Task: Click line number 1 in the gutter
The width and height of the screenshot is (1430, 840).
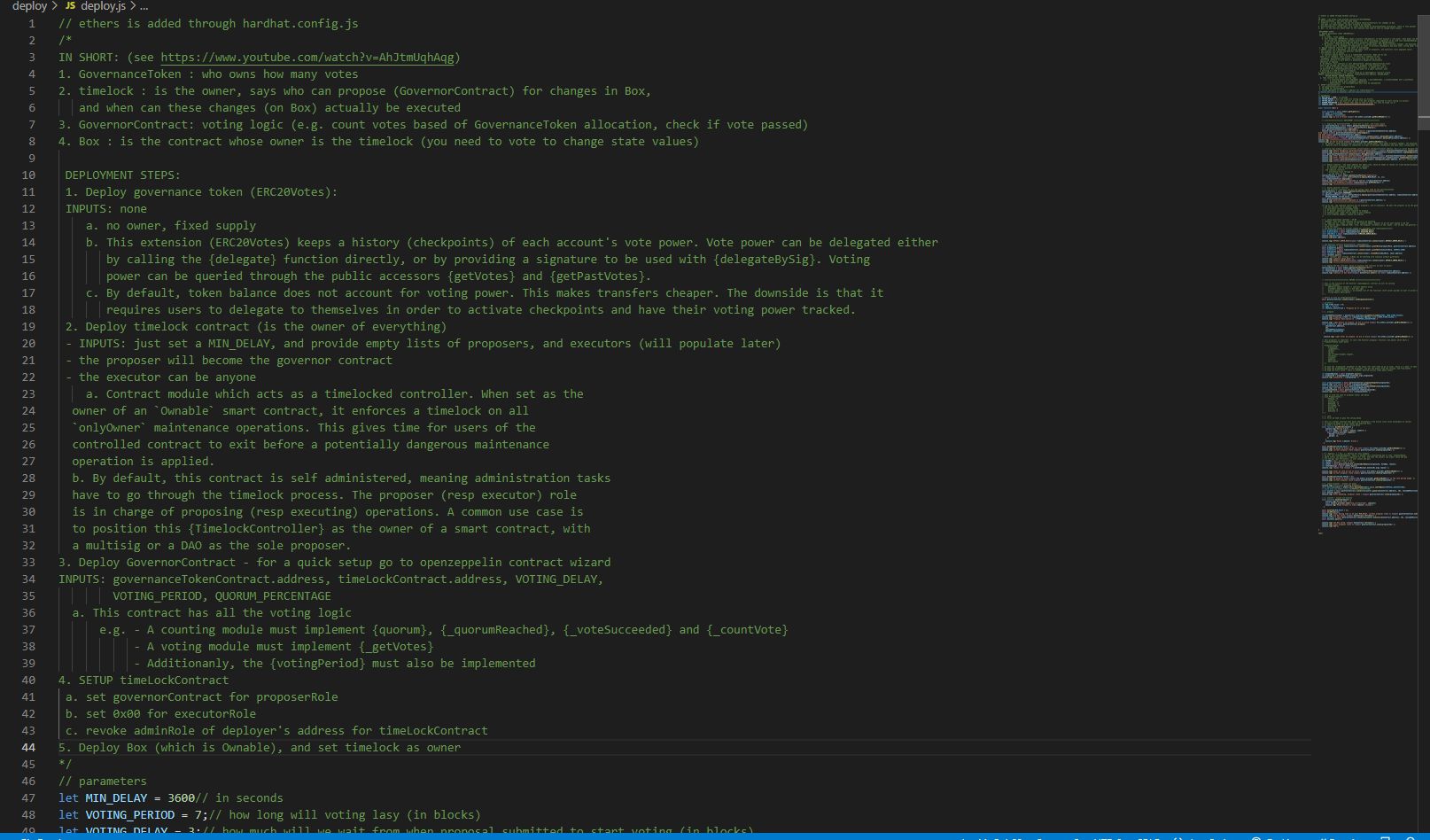Action: pyautogui.click(x=32, y=23)
